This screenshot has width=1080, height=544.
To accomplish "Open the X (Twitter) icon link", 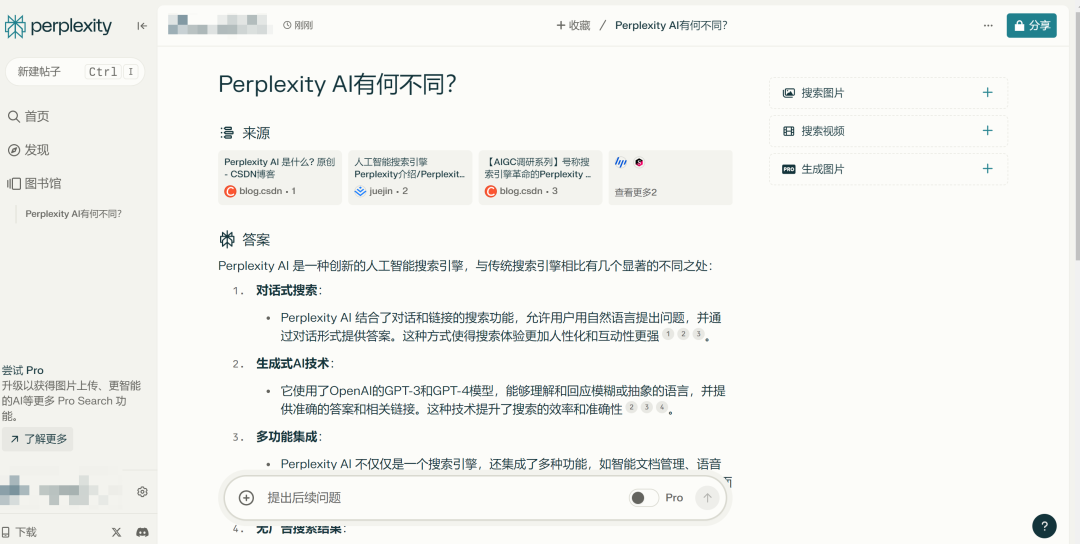I will point(116,532).
